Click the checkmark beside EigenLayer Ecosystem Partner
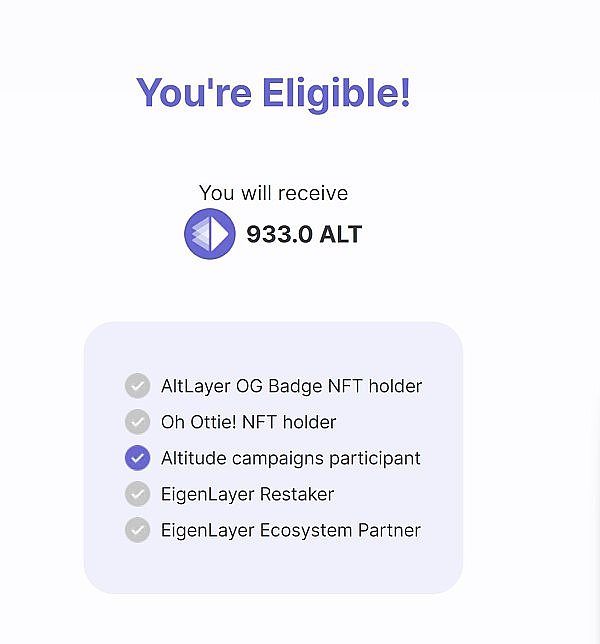This screenshot has height=644, width=600. (x=137, y=530)
